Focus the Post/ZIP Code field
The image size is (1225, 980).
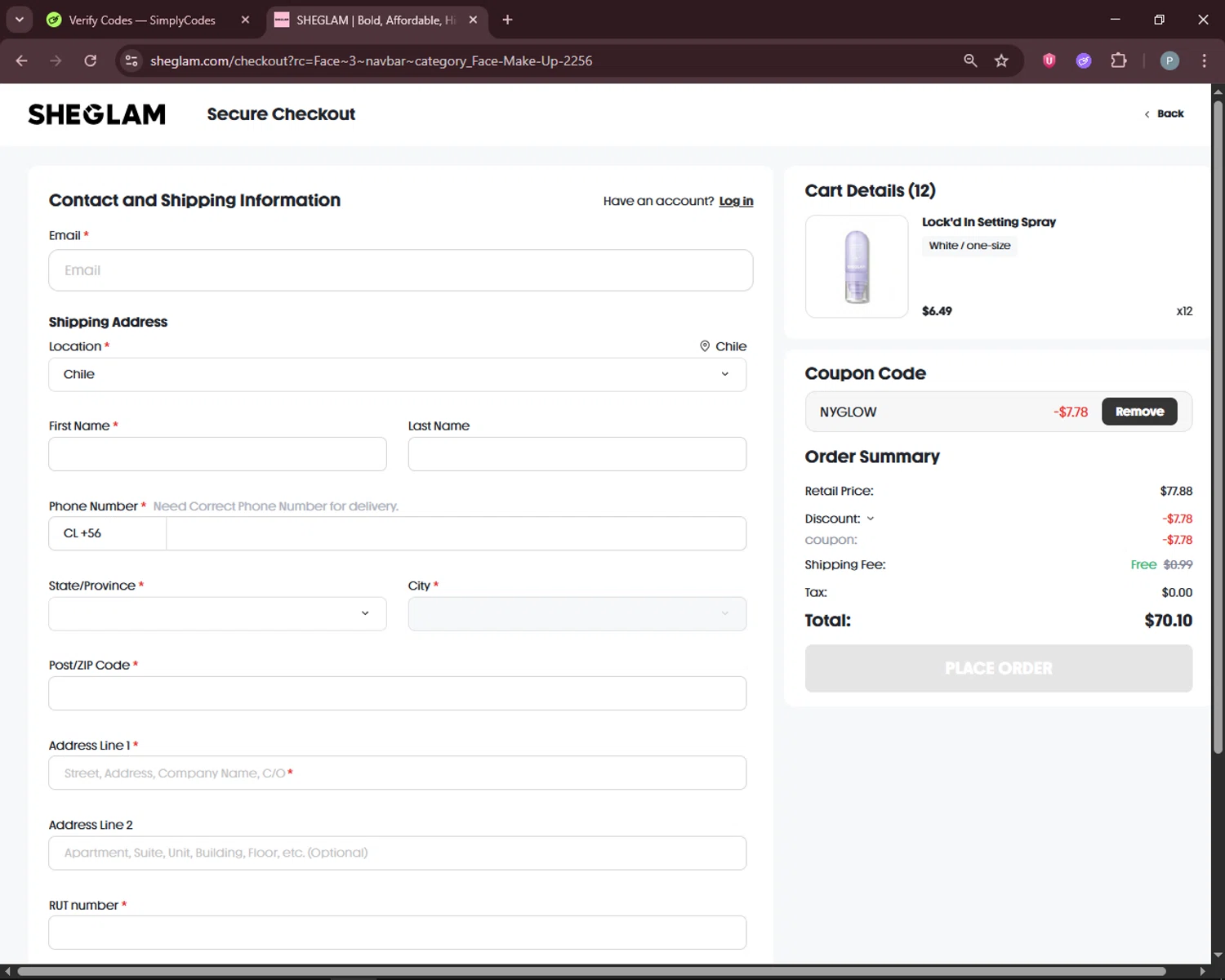(x=397, y=693)
